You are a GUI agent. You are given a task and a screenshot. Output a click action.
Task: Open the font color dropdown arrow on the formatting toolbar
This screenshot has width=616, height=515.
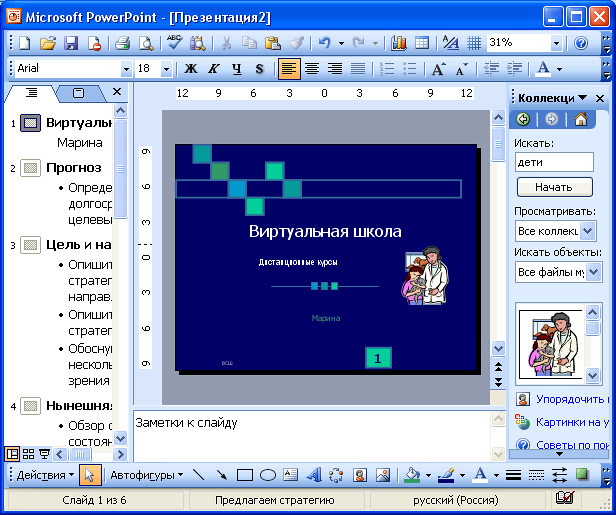click(559, 70)
